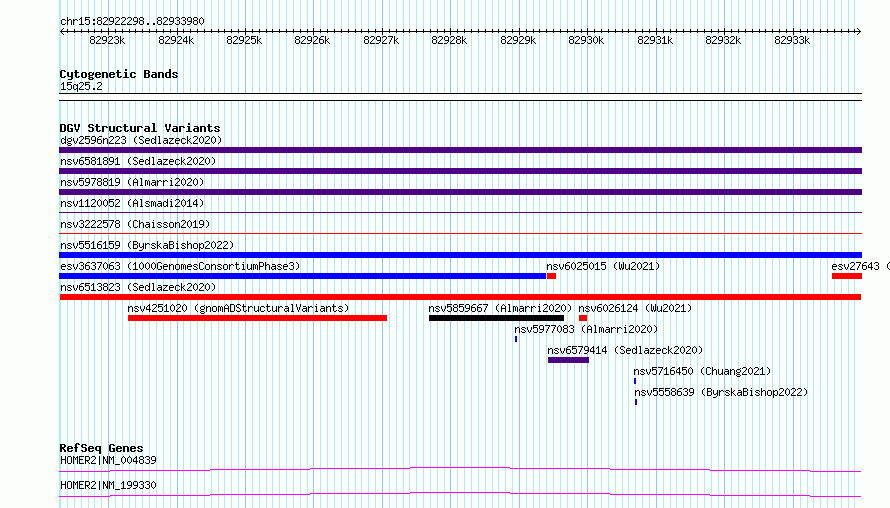Click the 82931k ruler tick label
Image resolution: width=890 pixels, height=508 pixels.
[x=655, y=40]
